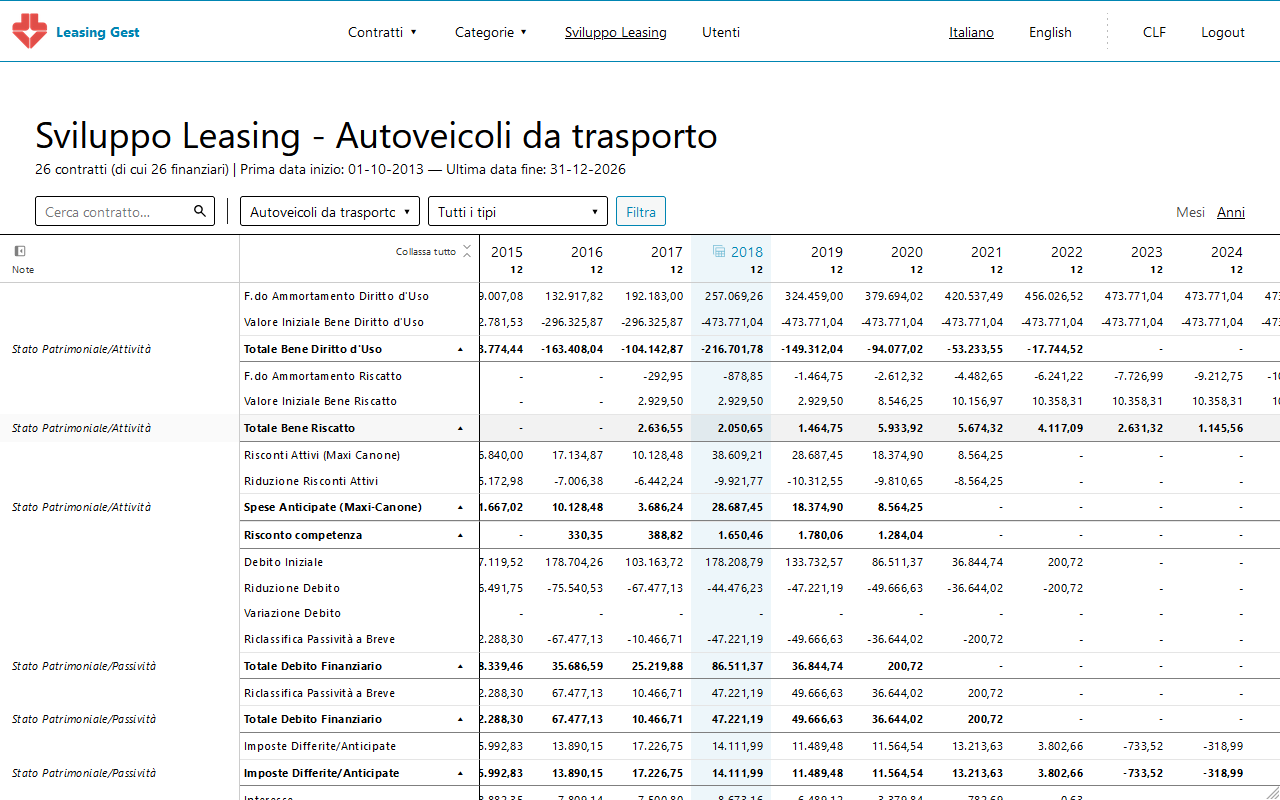Switch language to Italiano
The height and width of the screenshot is (800, 1280).
[x=971, y=32]
